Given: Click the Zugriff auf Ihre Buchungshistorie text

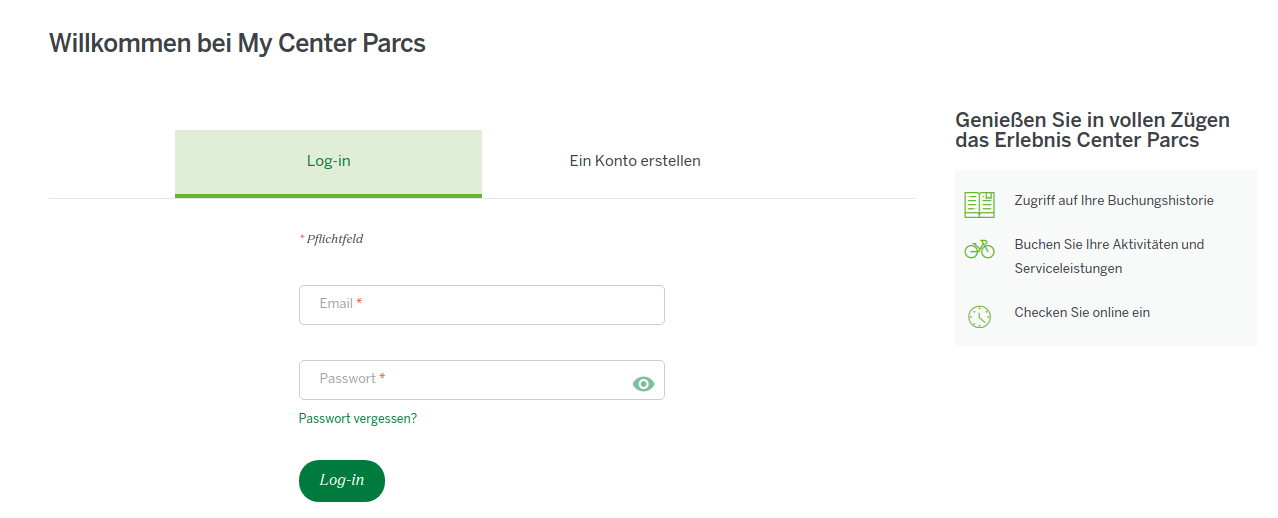Looking at the screenshot, I should 1113,201.
